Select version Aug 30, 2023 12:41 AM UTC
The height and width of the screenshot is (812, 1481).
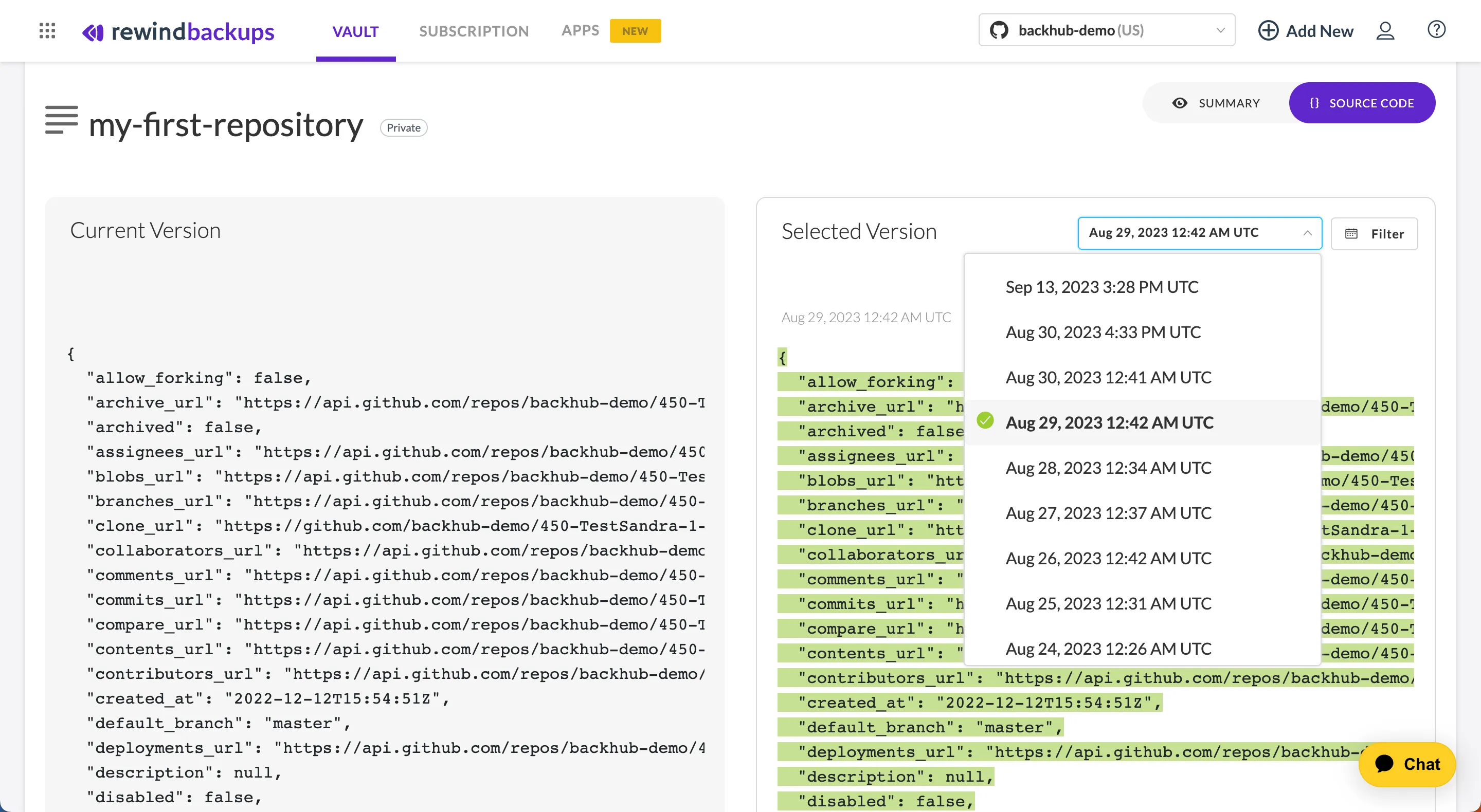(x=1142, y=378)
